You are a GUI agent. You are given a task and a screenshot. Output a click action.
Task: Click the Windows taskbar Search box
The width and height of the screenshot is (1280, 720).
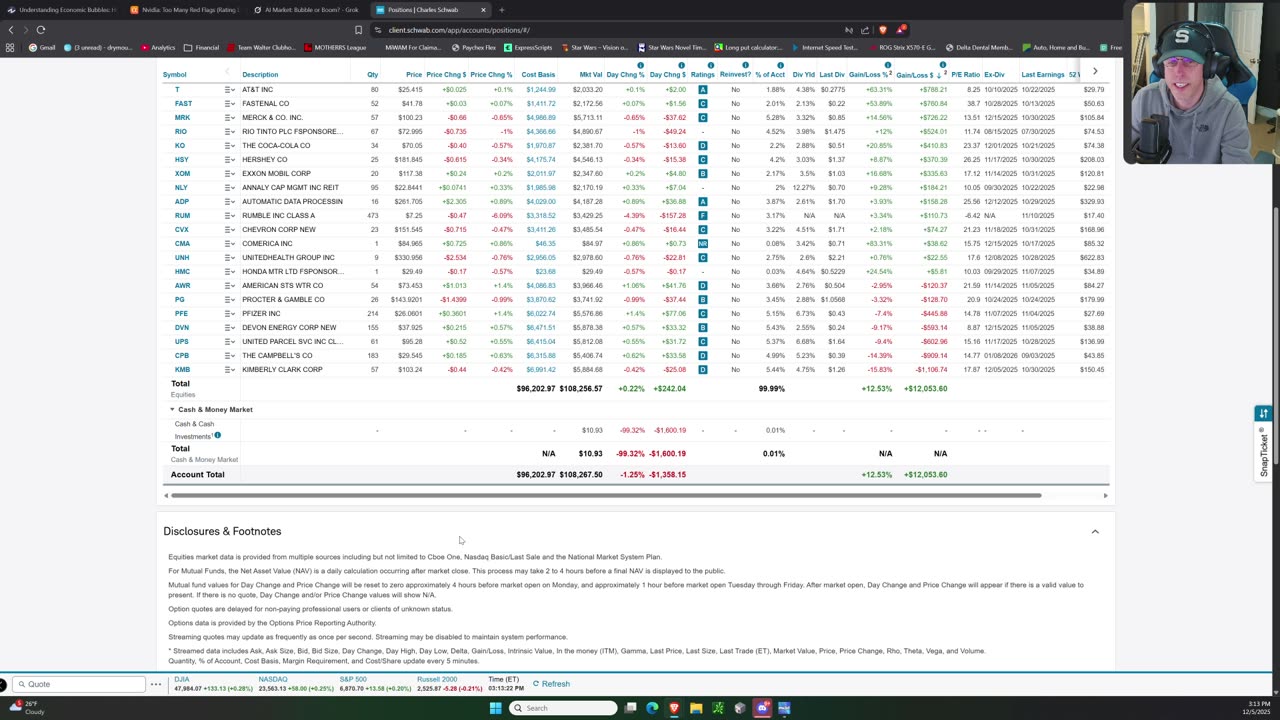pos(563,708)
